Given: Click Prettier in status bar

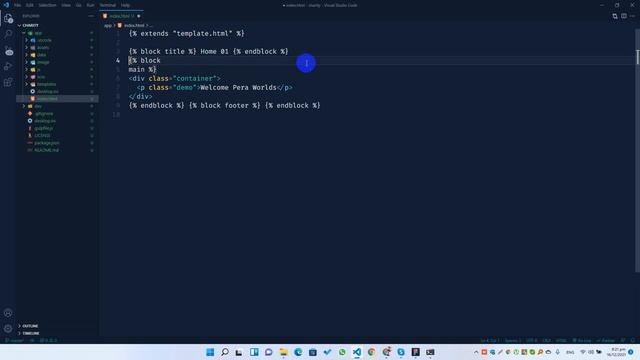Looking at the screenshot, I should pyautogui.click(x=606, y=340).
